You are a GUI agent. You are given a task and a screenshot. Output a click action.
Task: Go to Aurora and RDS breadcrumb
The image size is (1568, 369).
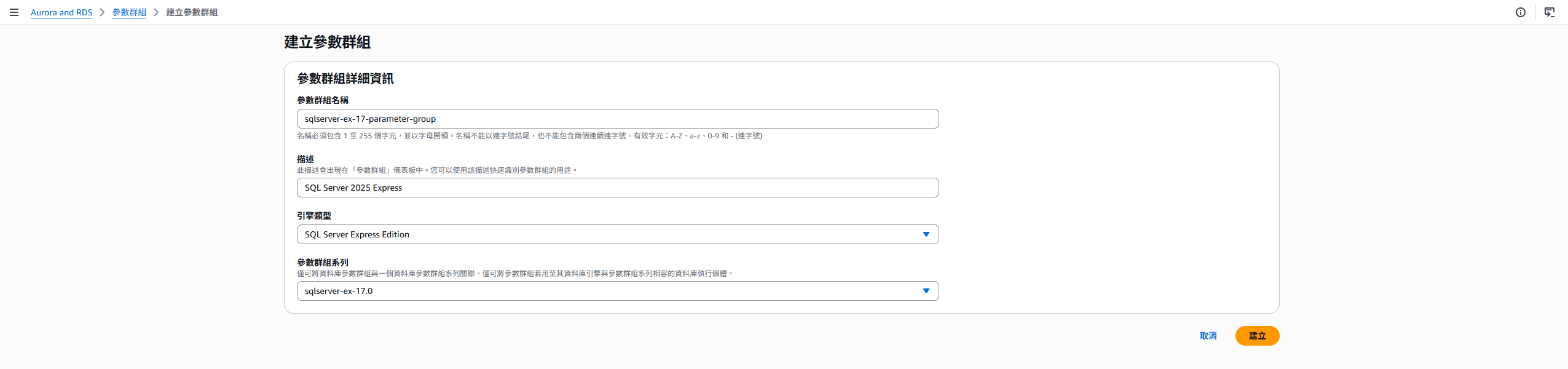pos(61,12)
